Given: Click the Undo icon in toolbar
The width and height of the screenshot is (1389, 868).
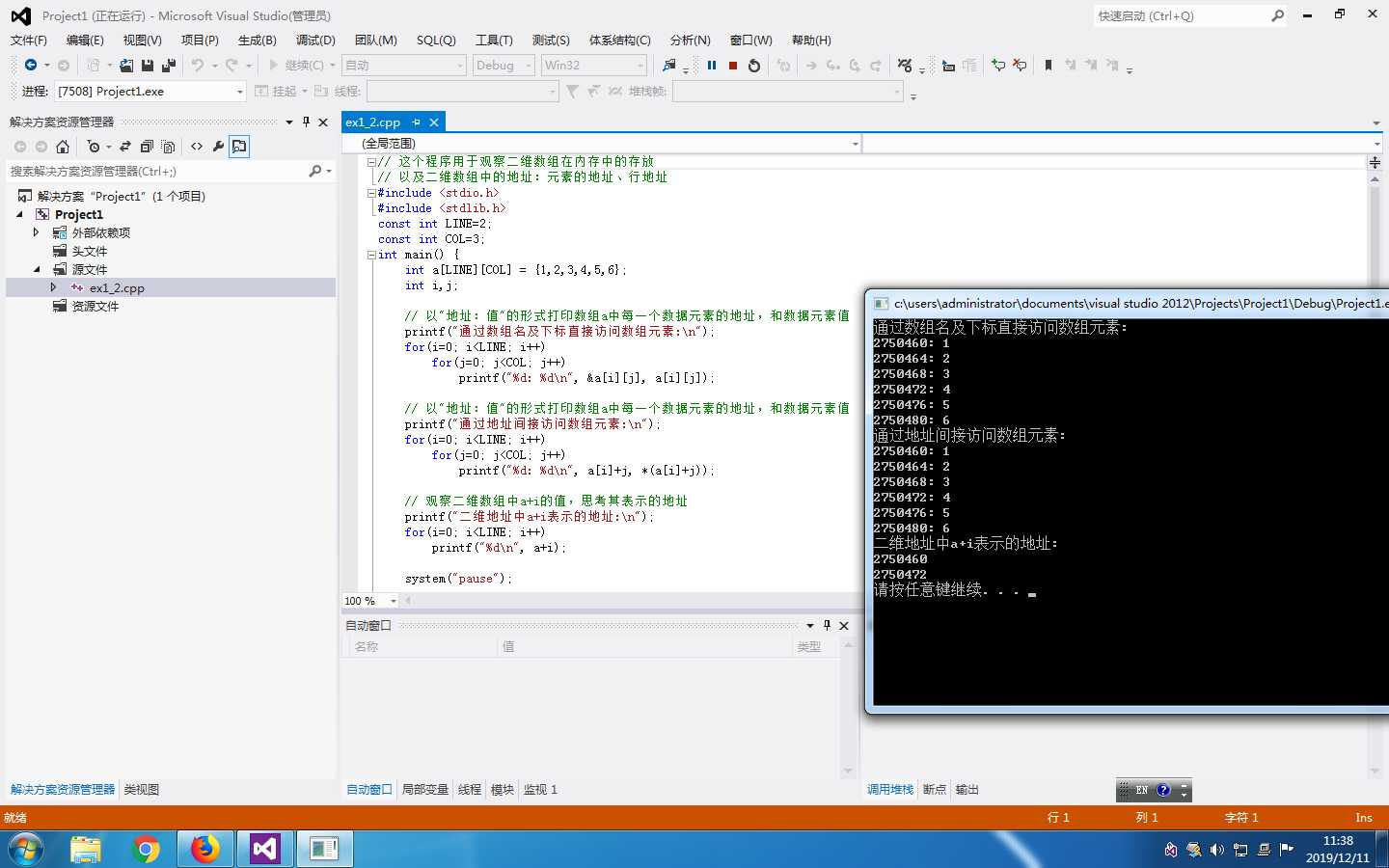Looking at the screenshot, I should tap(198, 65).
